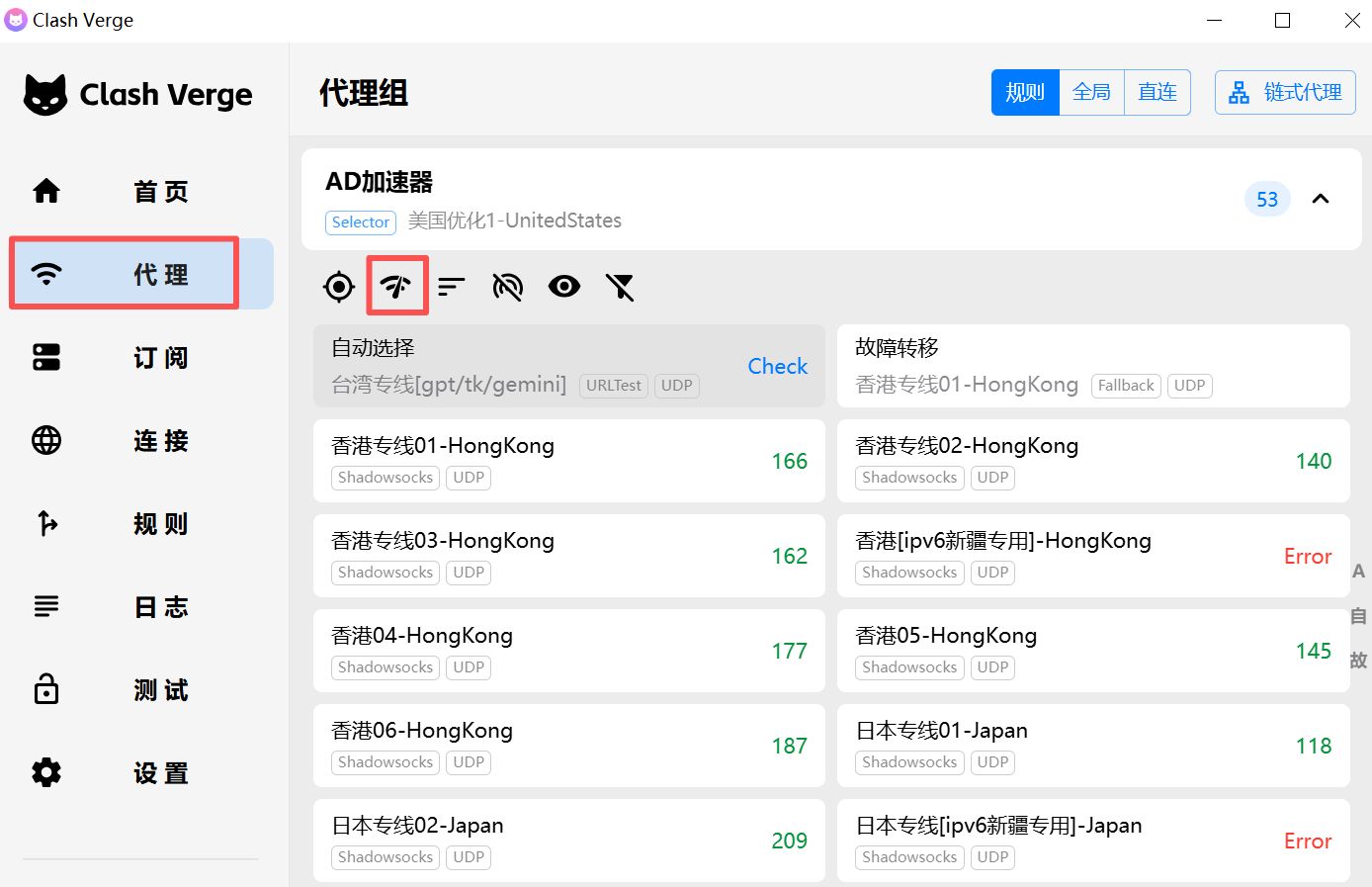Switch proxy mode to 规则
The height and width of the screenshot is (887, 1372).
[x=1025, y=93]
